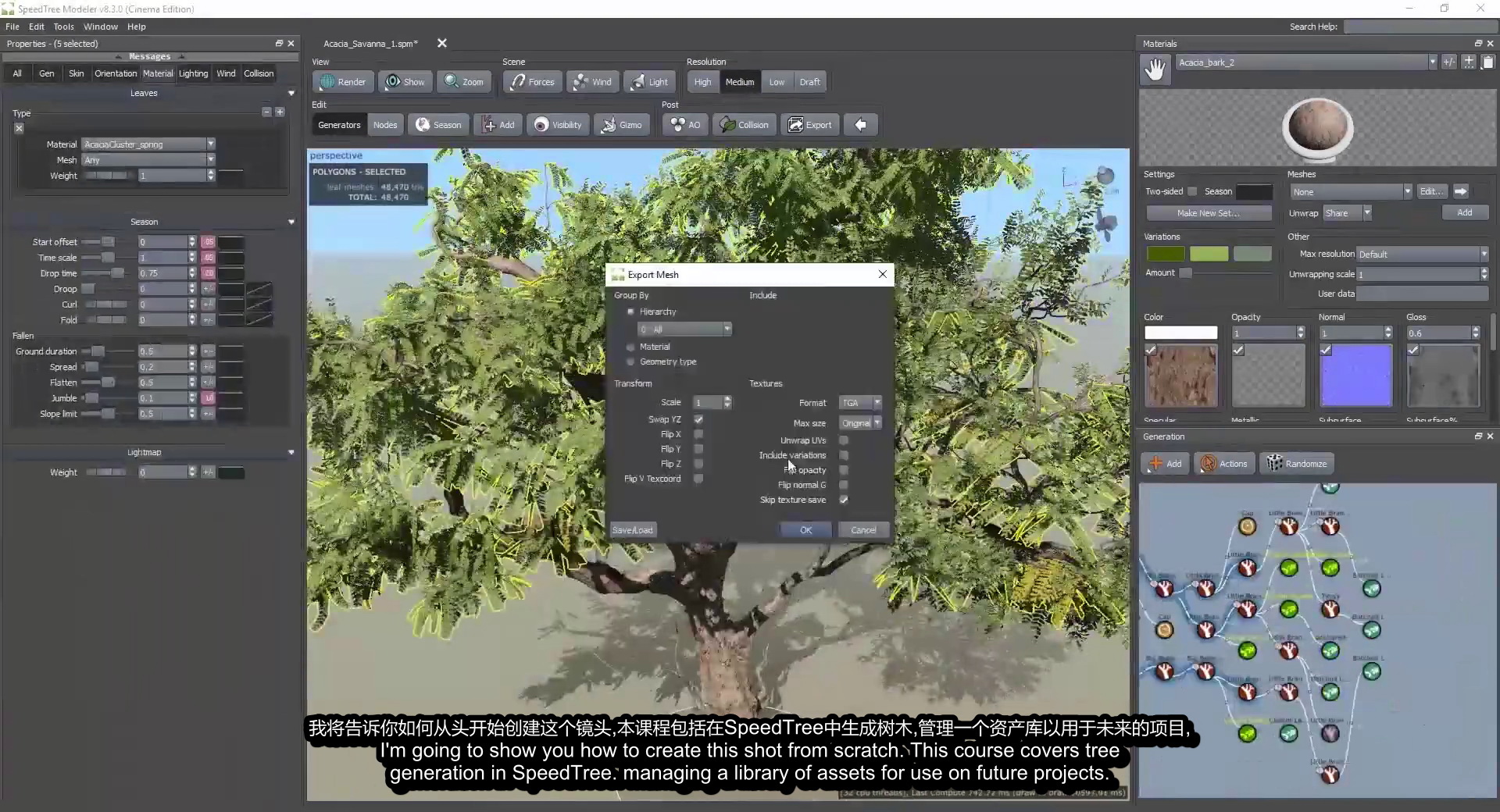Click the Save/Load button
1500x812 pixels.
[633, 530]
